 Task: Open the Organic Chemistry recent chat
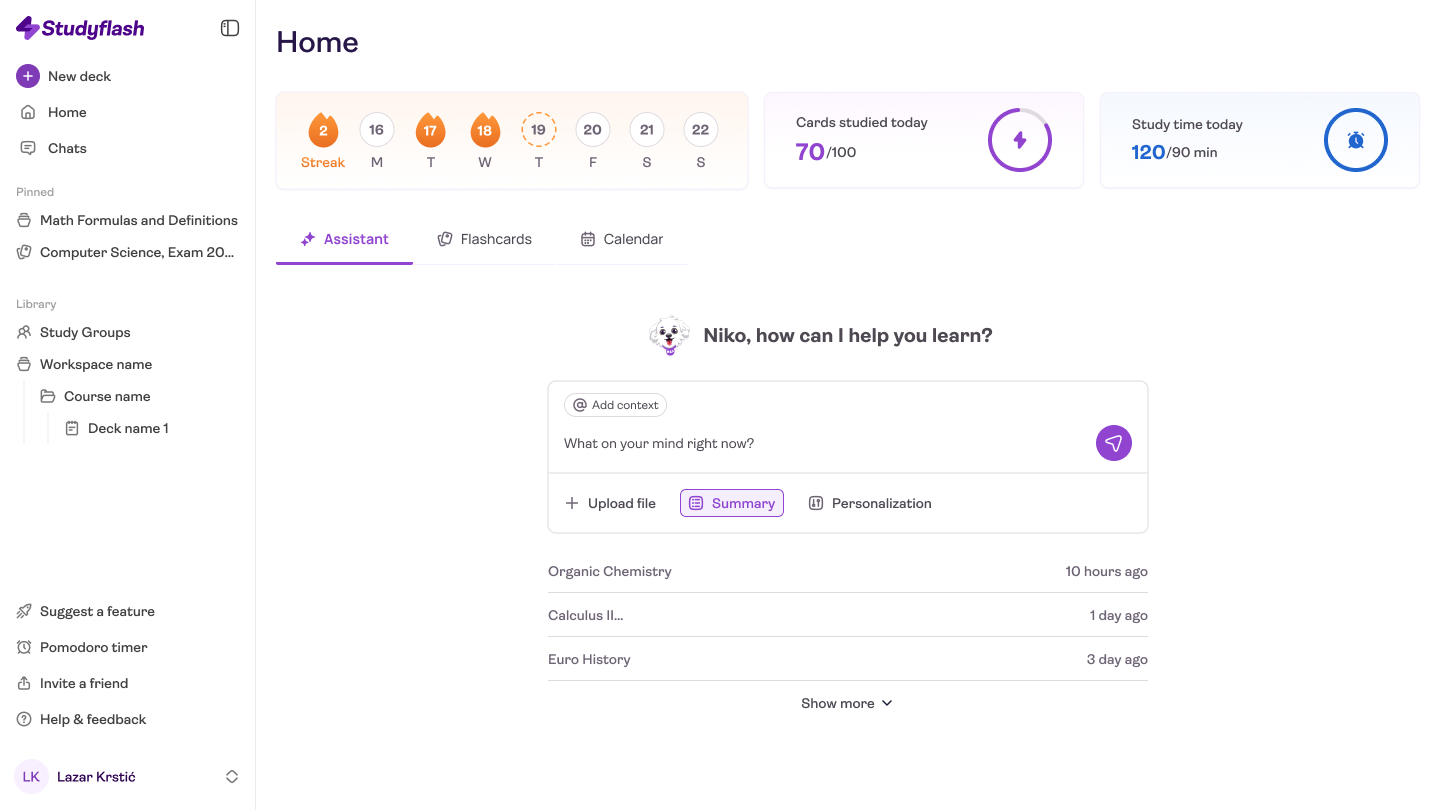tap(609, 571)
